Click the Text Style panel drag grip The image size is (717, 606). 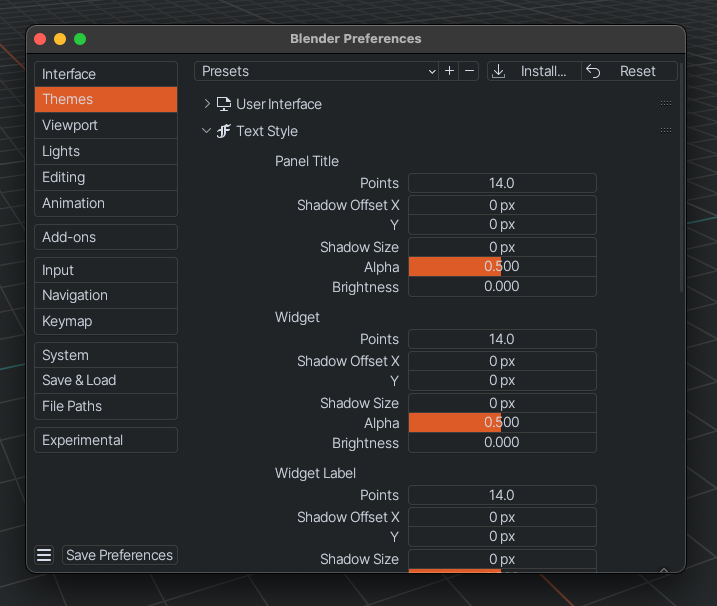click(x=666, y=130)
